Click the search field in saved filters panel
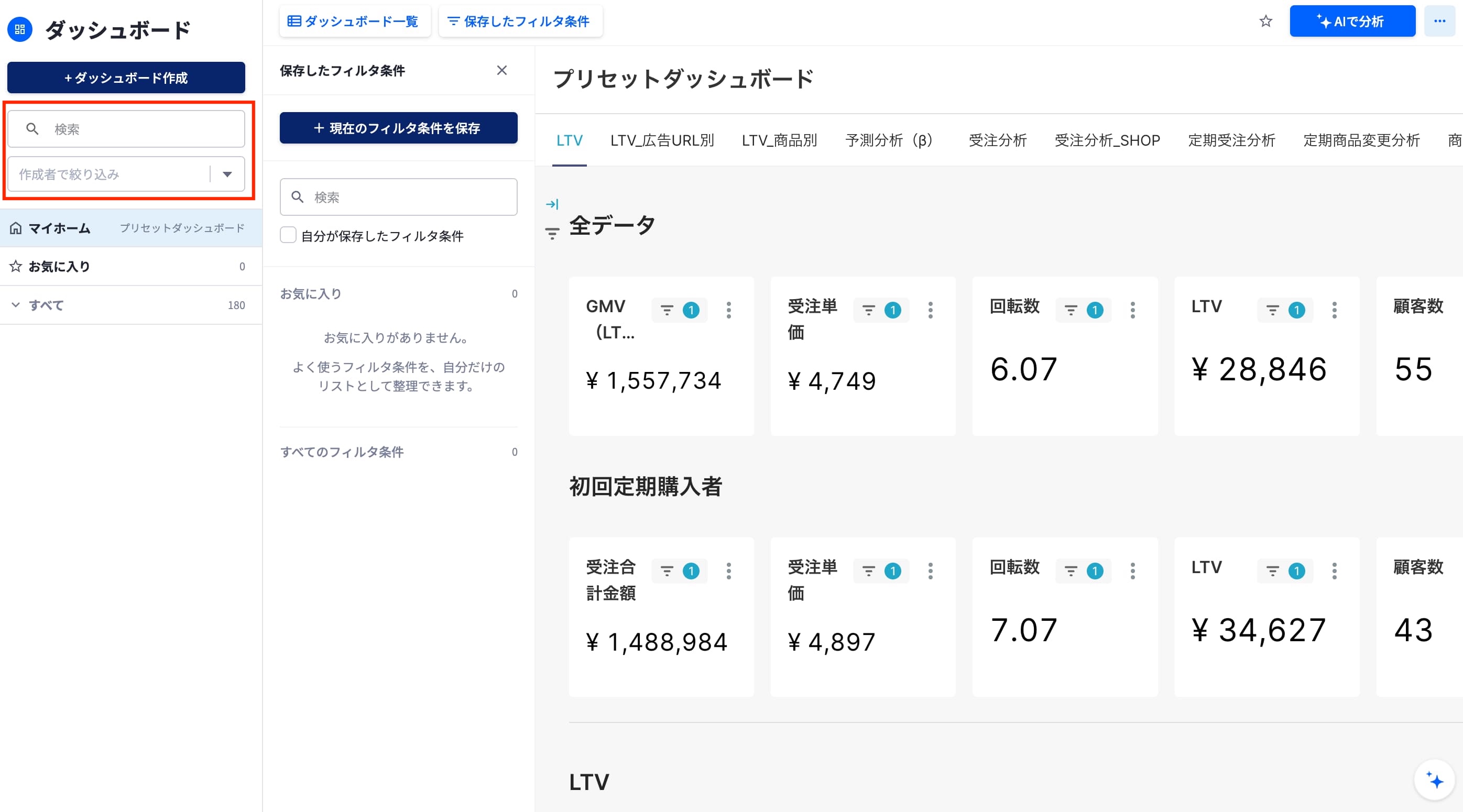Viewport: 1463px width, 812px height. coord(398,197)
